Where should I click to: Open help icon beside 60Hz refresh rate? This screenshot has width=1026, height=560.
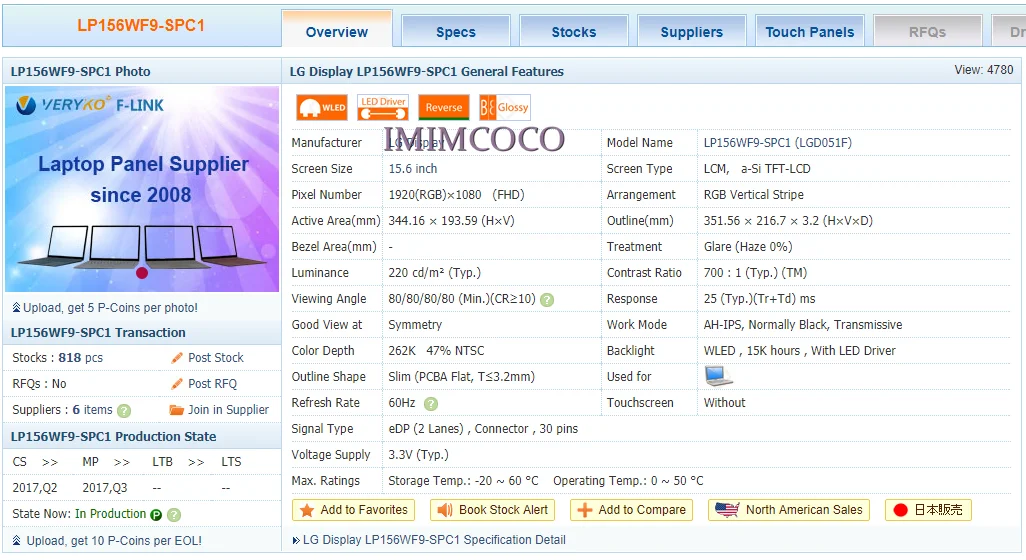pyautogui.click(x=431, y=404)
